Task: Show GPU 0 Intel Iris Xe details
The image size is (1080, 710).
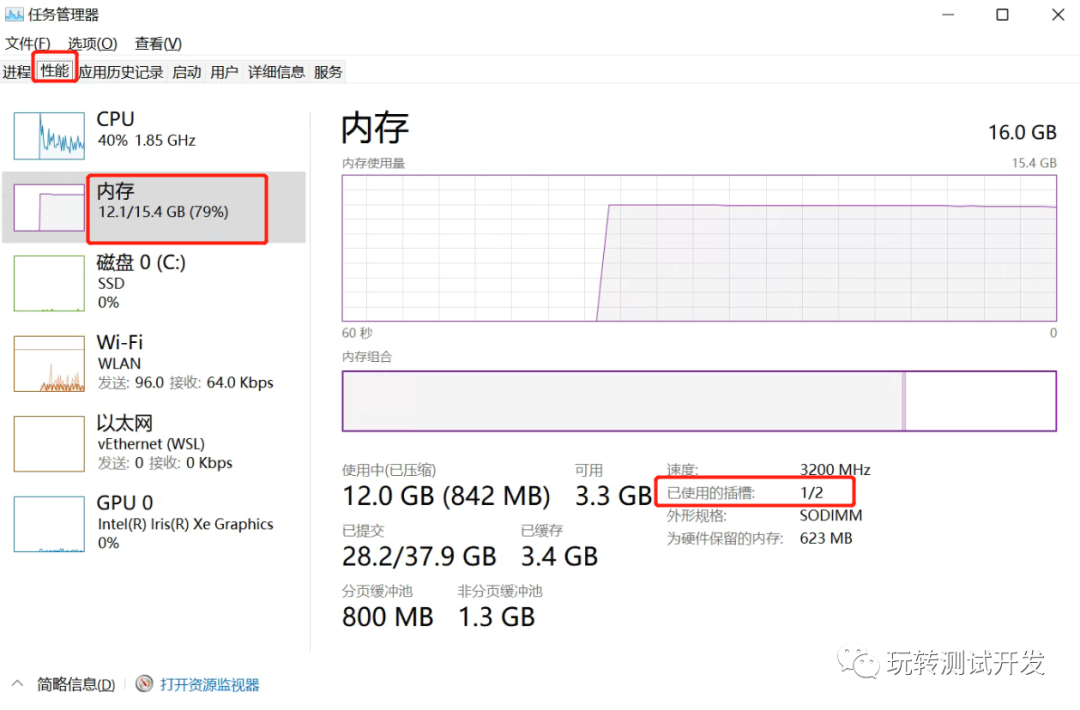Action: [150, 523]
